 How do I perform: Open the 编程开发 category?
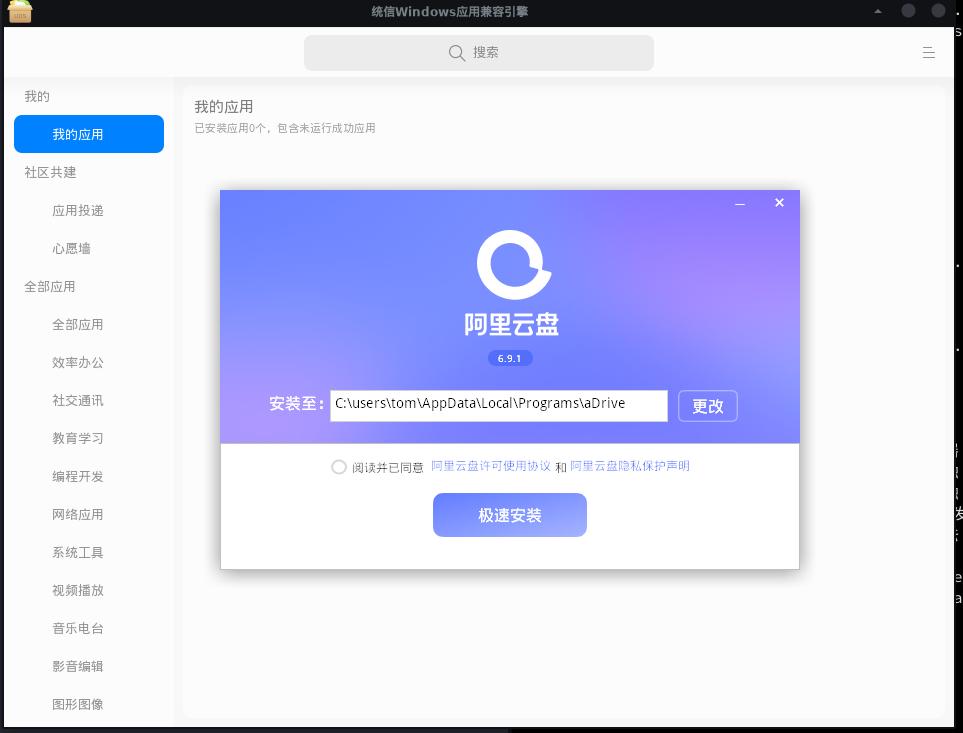(77, 476)
